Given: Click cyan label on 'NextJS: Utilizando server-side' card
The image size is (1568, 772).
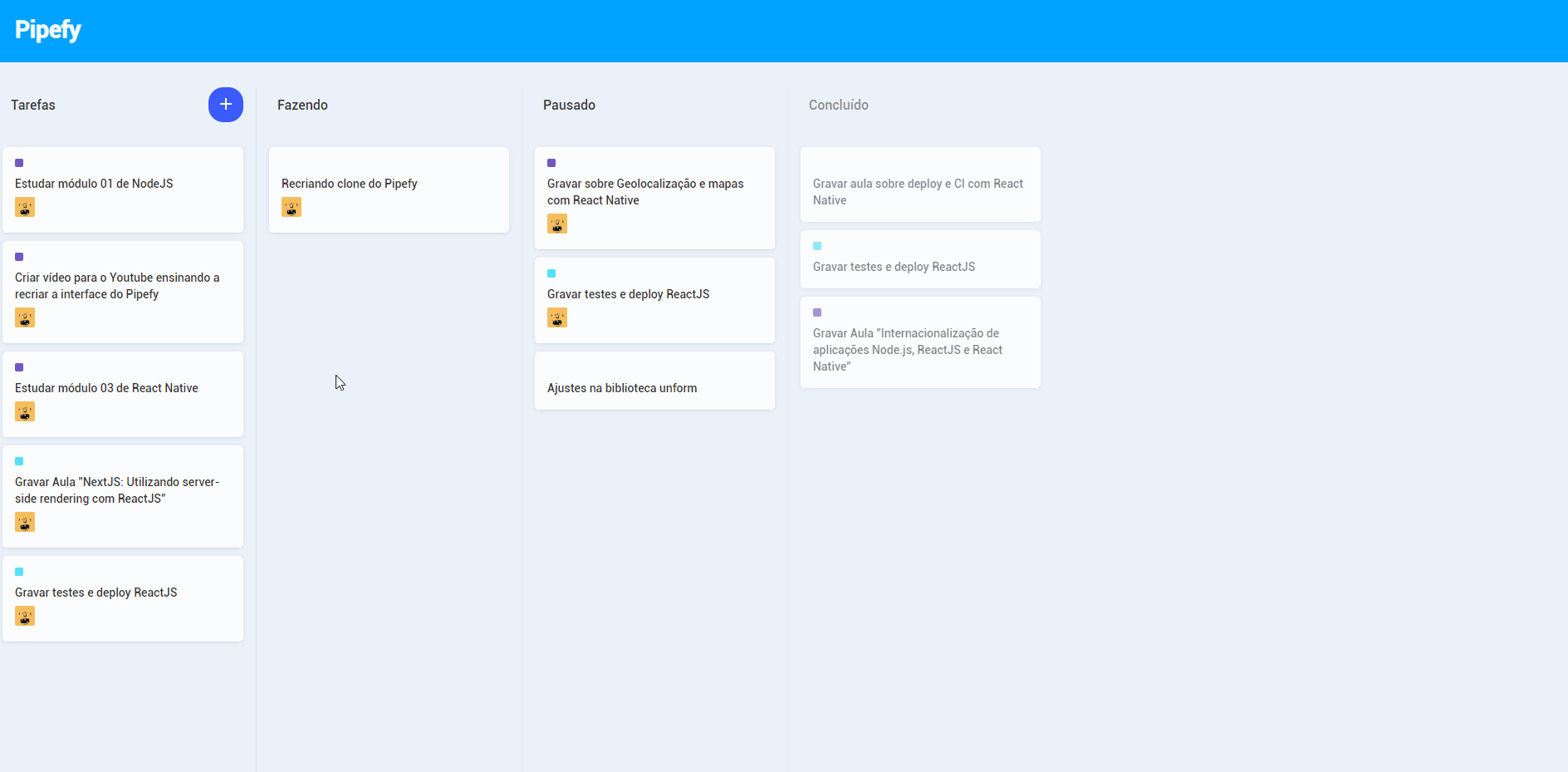Looking at the screenshot, I should pos(19,461).
